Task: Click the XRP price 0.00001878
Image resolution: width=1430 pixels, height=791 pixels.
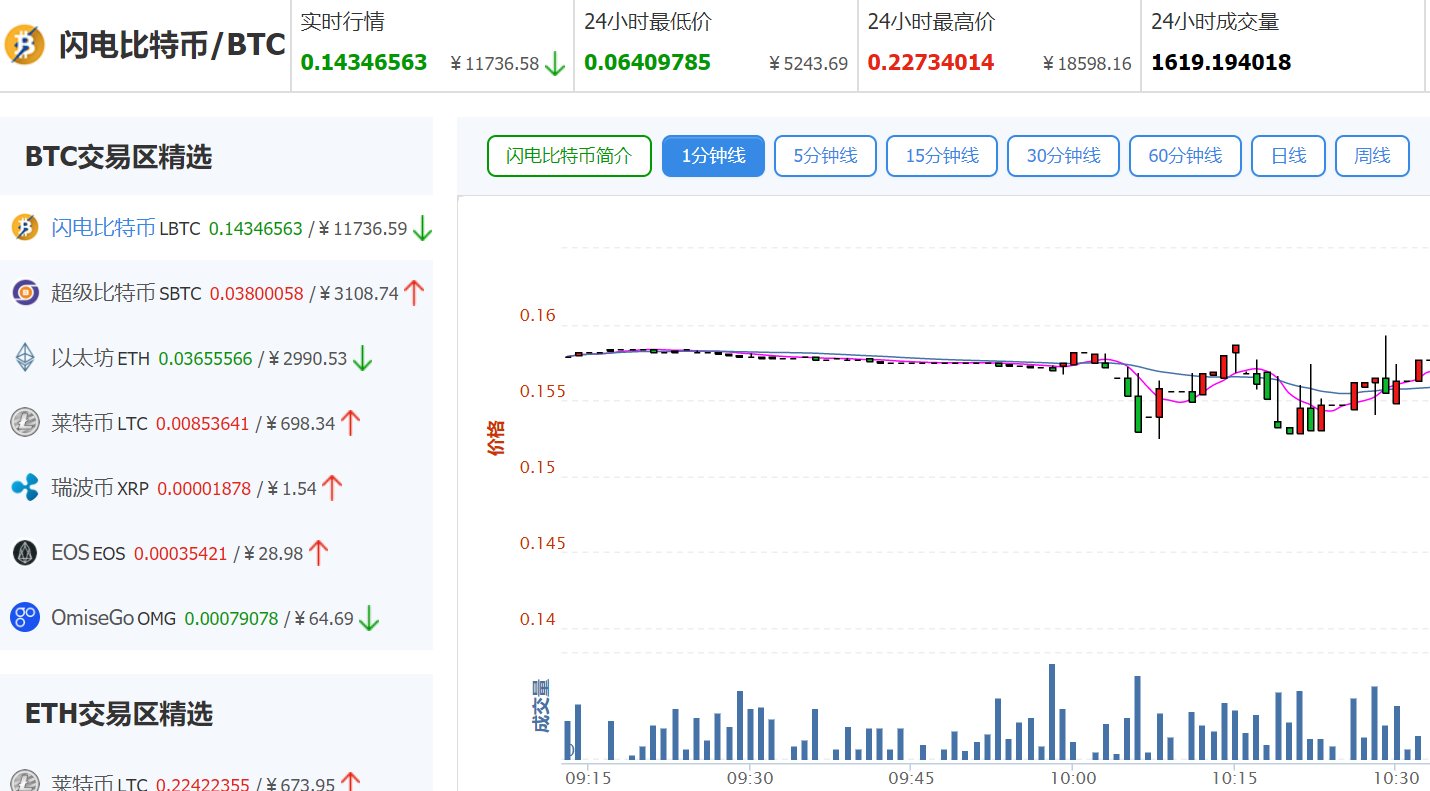Action: [x=204, y=488]
